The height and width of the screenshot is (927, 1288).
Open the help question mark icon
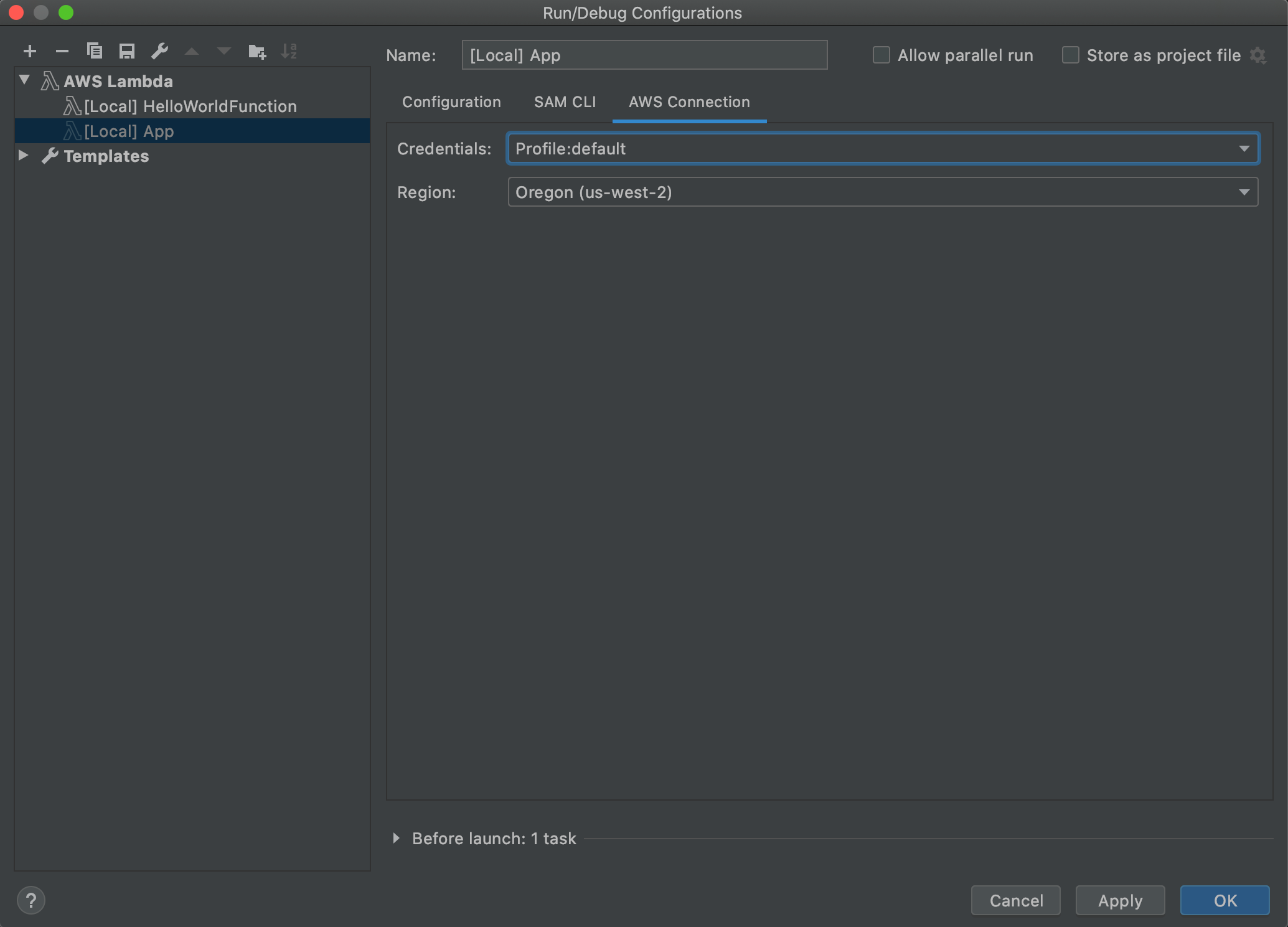(x=31, y=900)
